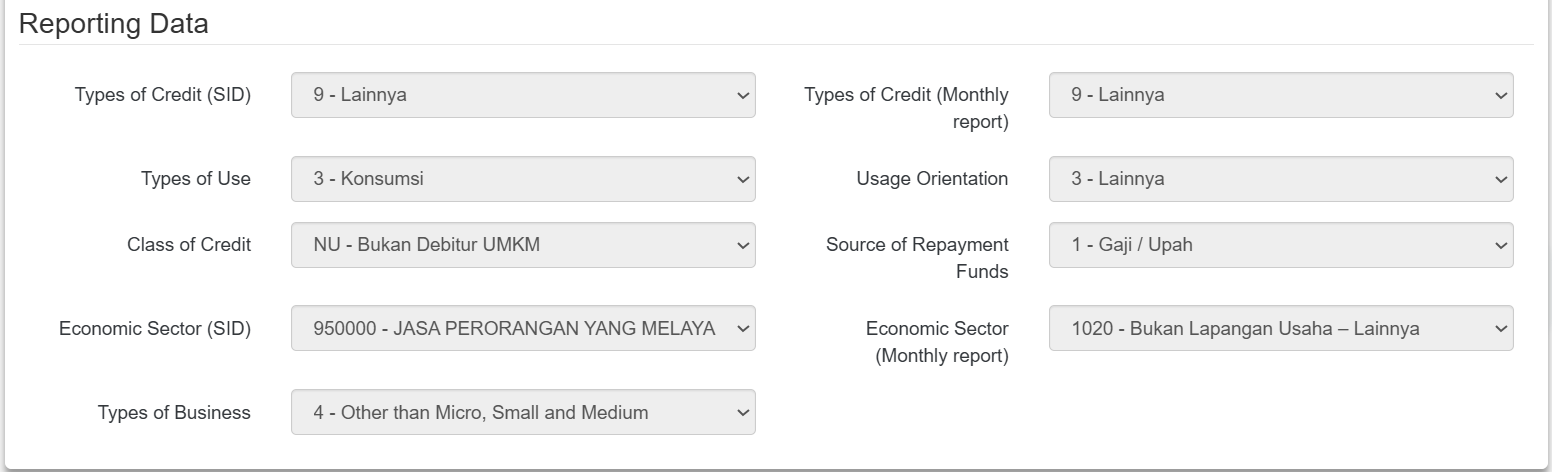Click the 'Usage Orientation' label
The width and height of the screenshot is (1552, 472).
(931, 179)
